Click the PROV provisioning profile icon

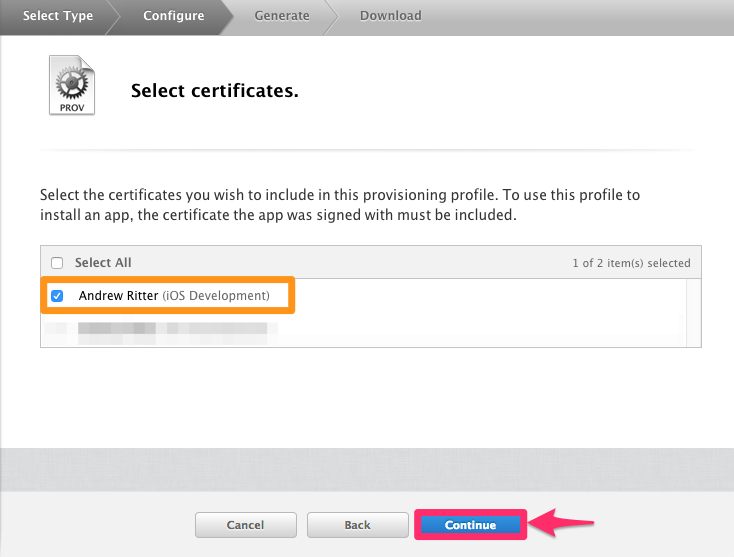coord(73,86)
